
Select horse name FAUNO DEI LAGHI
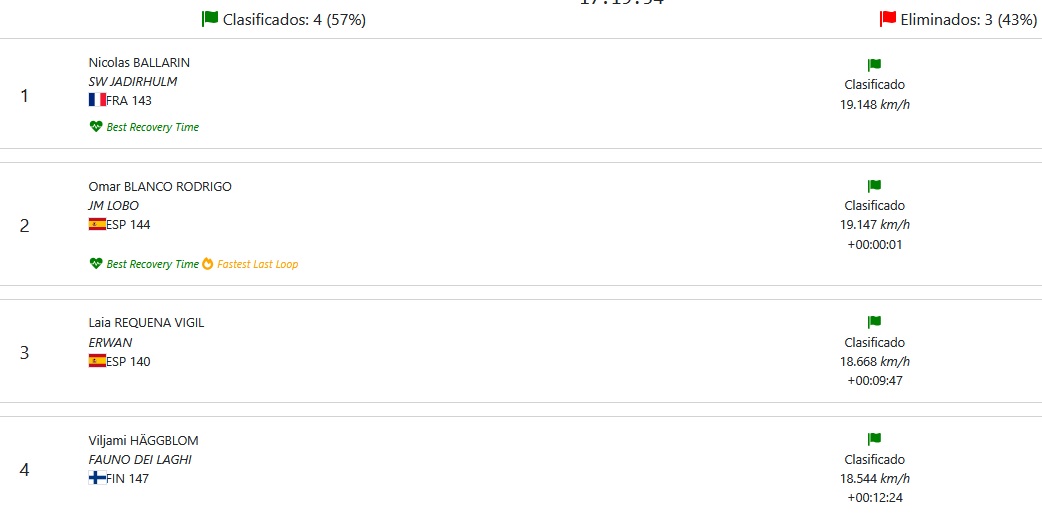pyautogui.click(x=140, y=460)
